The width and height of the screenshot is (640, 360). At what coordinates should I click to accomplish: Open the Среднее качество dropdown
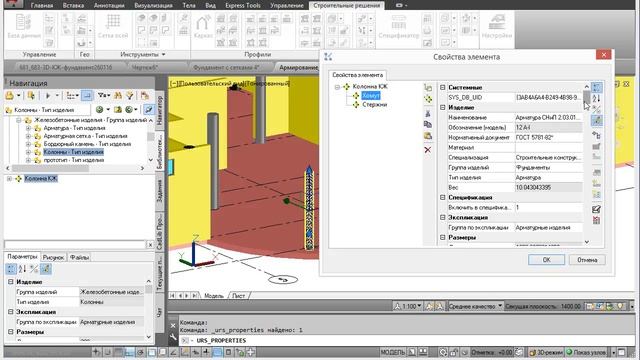coord(475,306)
